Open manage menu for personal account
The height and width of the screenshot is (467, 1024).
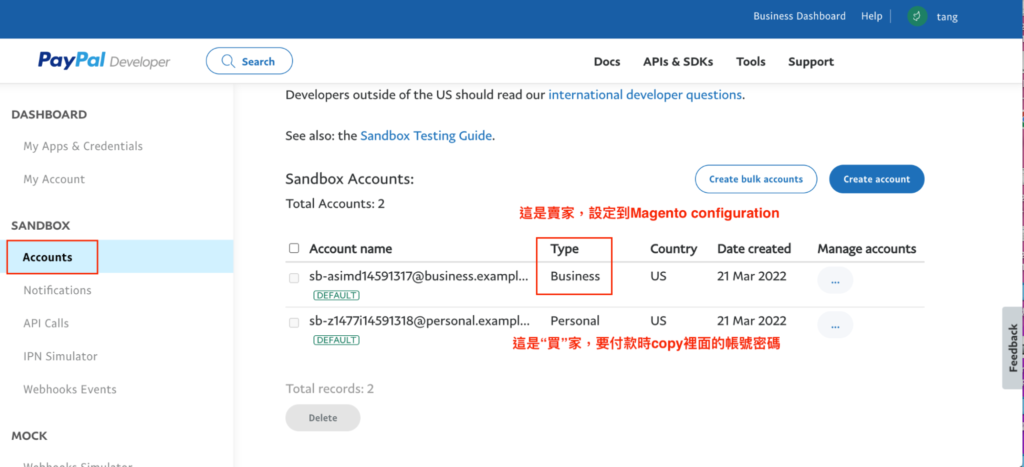[835, 325]
